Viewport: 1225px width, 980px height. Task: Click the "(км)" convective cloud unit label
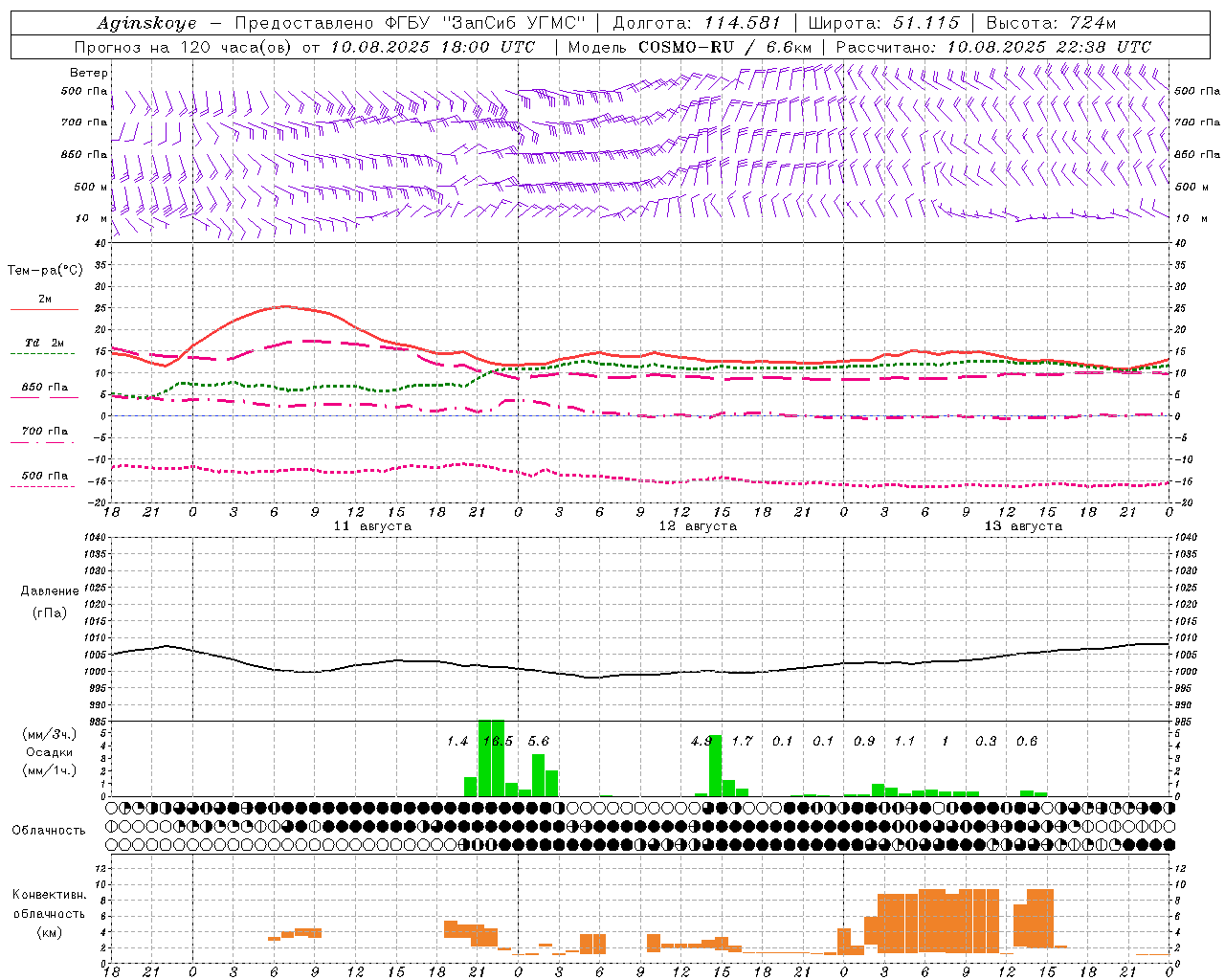click(49, 933)
